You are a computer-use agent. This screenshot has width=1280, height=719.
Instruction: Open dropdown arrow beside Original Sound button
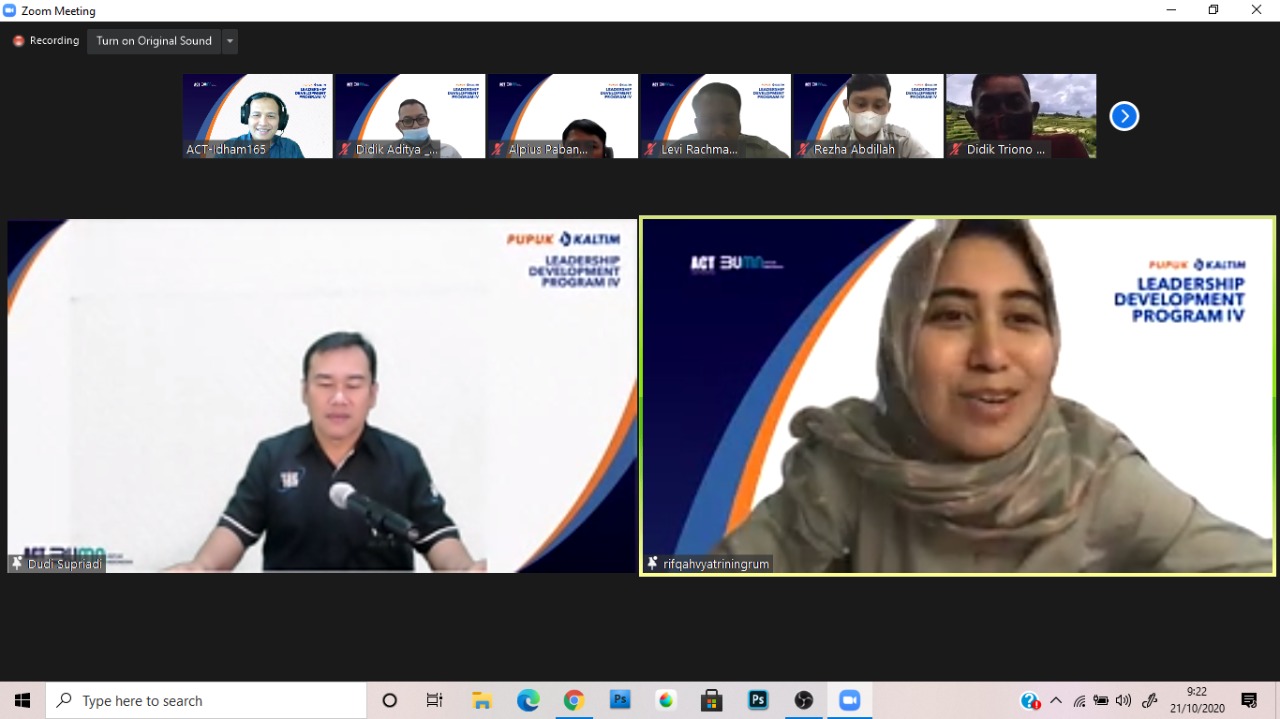pyautogui.click(x=230, y=41)
